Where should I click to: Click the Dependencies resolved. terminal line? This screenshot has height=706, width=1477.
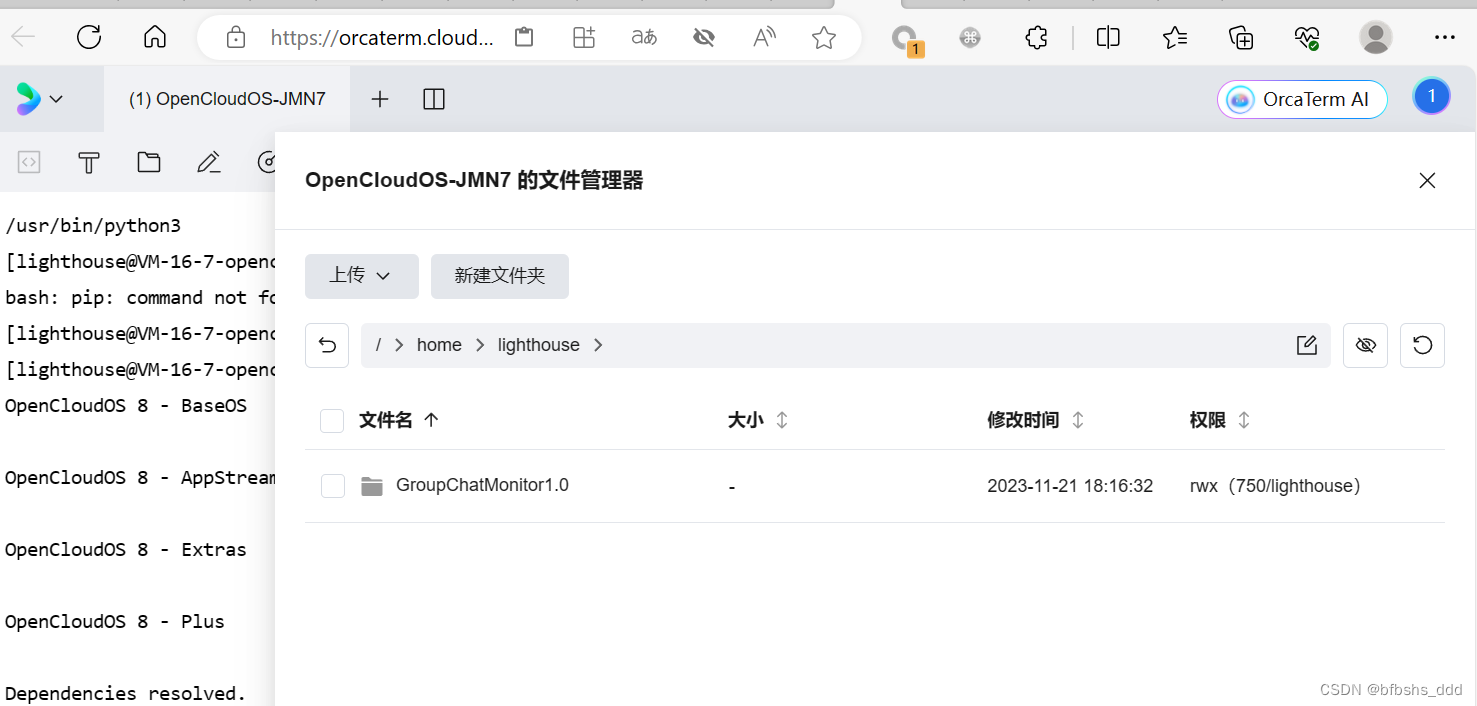point(126,694)
